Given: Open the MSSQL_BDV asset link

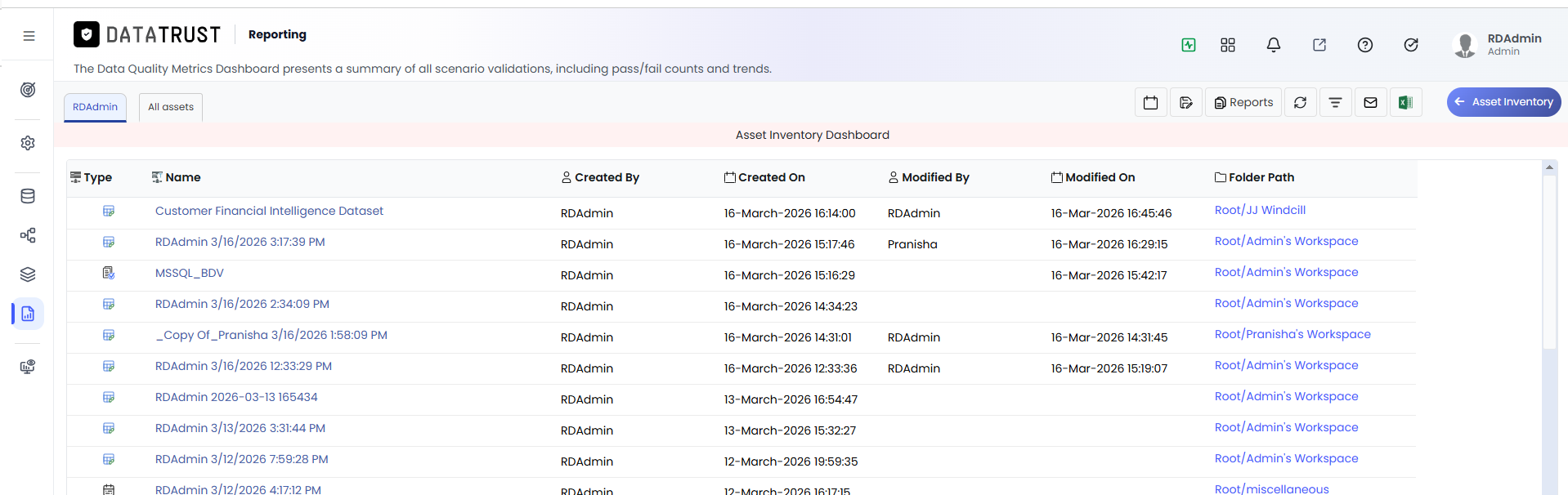Looking at the screenshot, I should [190, 273].
